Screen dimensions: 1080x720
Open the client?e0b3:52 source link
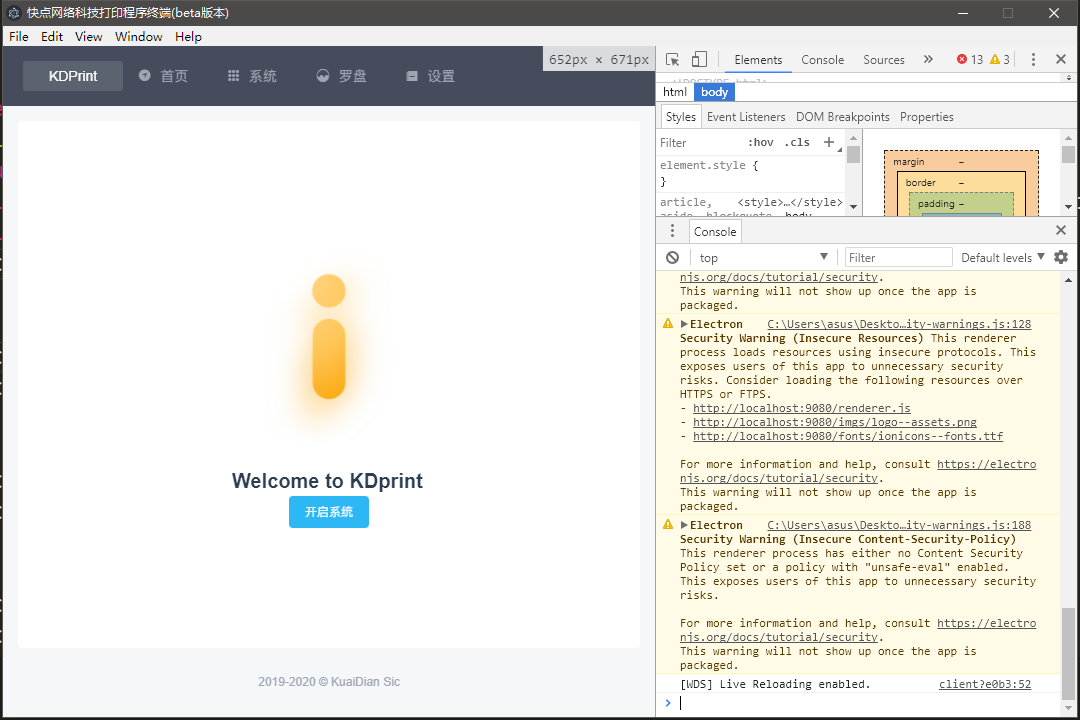[x=985, y=684]
